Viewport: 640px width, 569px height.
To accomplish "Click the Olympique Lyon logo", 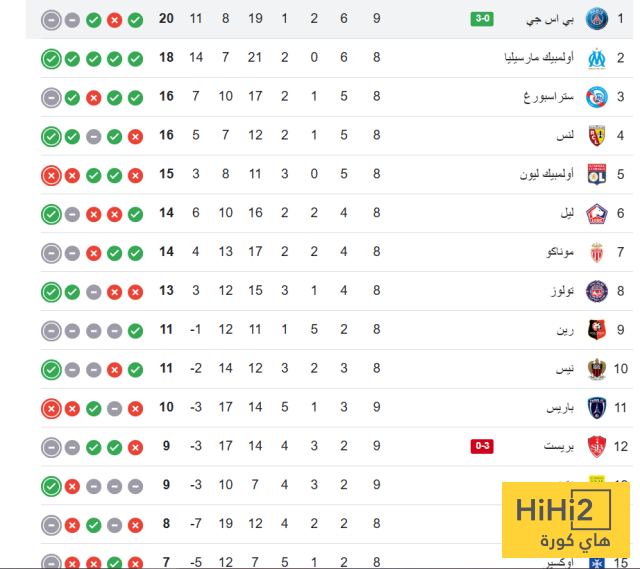I will pyautogui.click(x=597, y=174).
